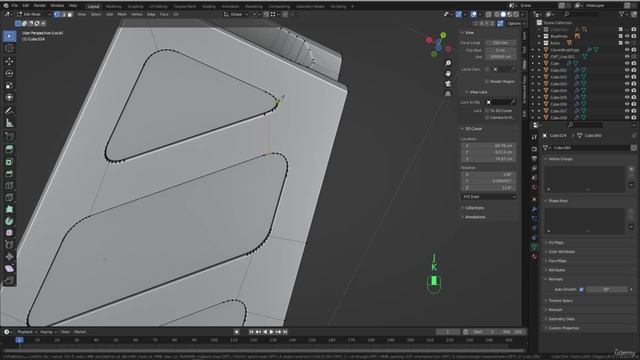
Task: Select the Inset Faces tool
Action: click(x=9, y=162)
